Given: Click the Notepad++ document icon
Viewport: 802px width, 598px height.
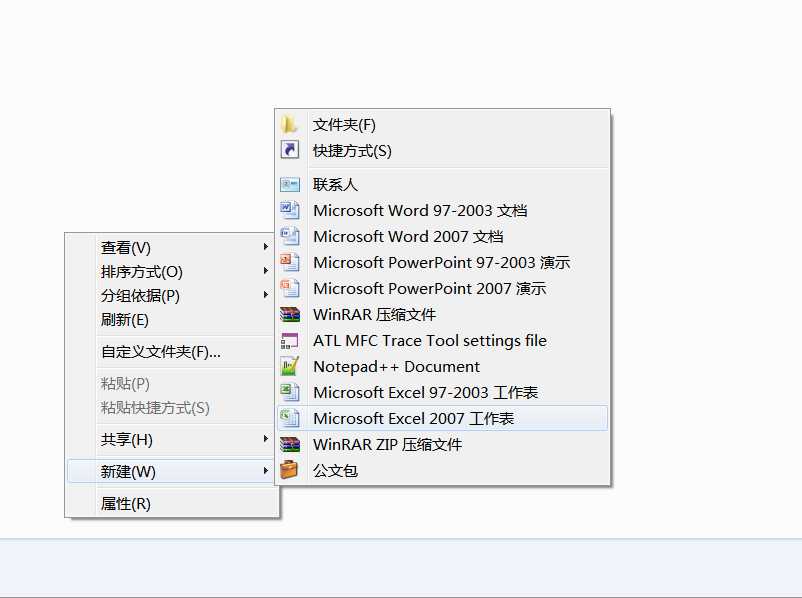Looking at the screenshot, I should 289,366.
